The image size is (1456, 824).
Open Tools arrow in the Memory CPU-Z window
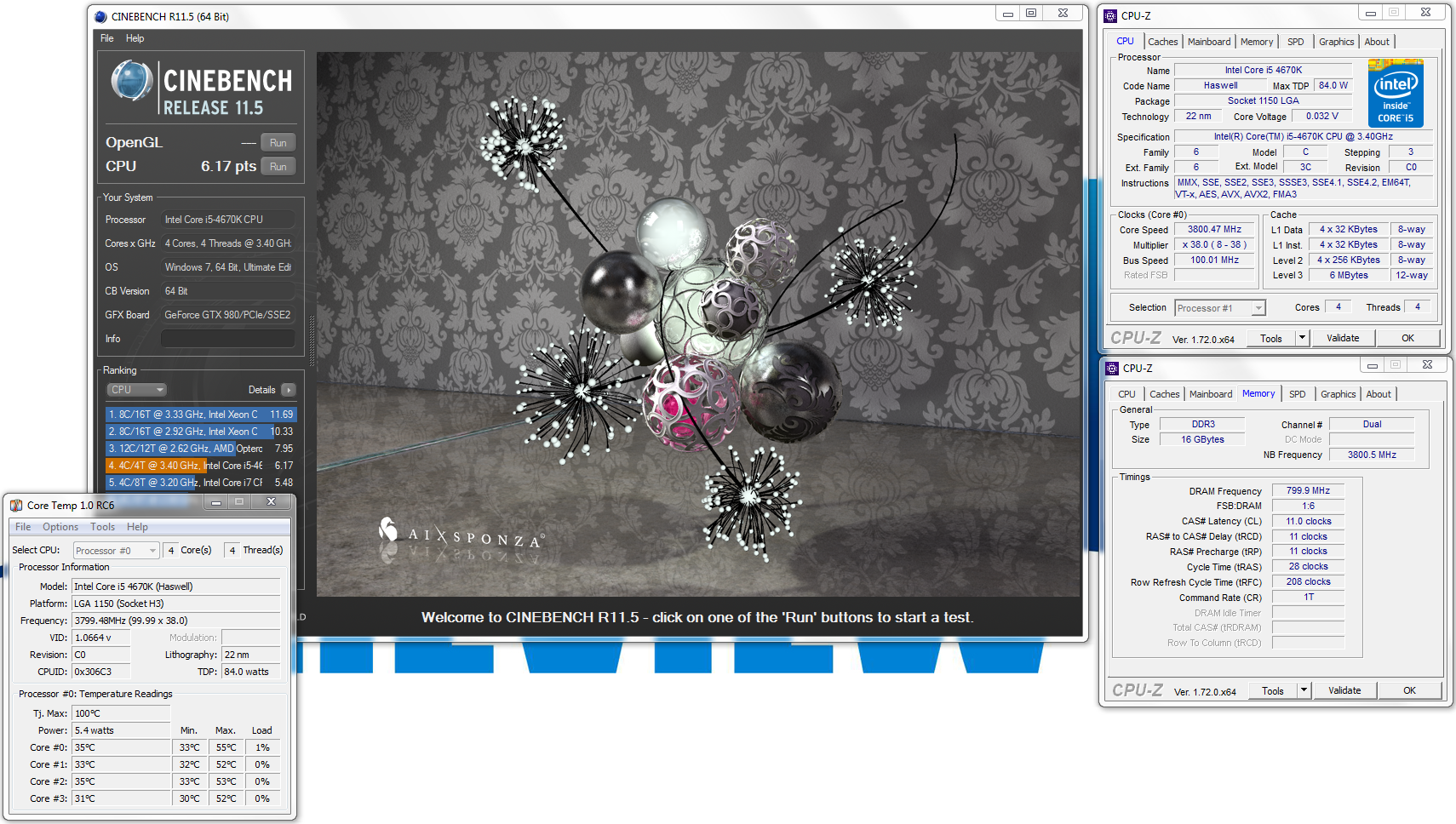click(1304, 690)
